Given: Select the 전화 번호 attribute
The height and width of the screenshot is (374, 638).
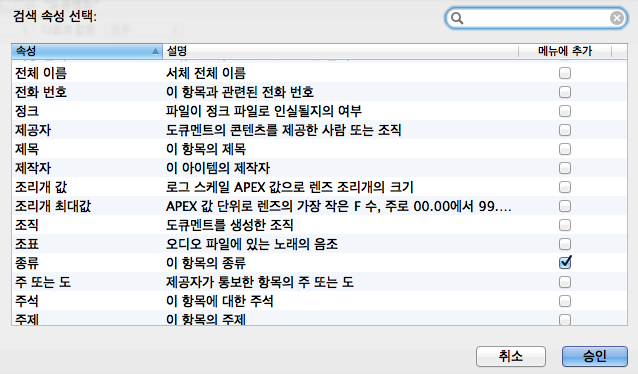Looking at the screenshot, I should (x=41, y=92).
